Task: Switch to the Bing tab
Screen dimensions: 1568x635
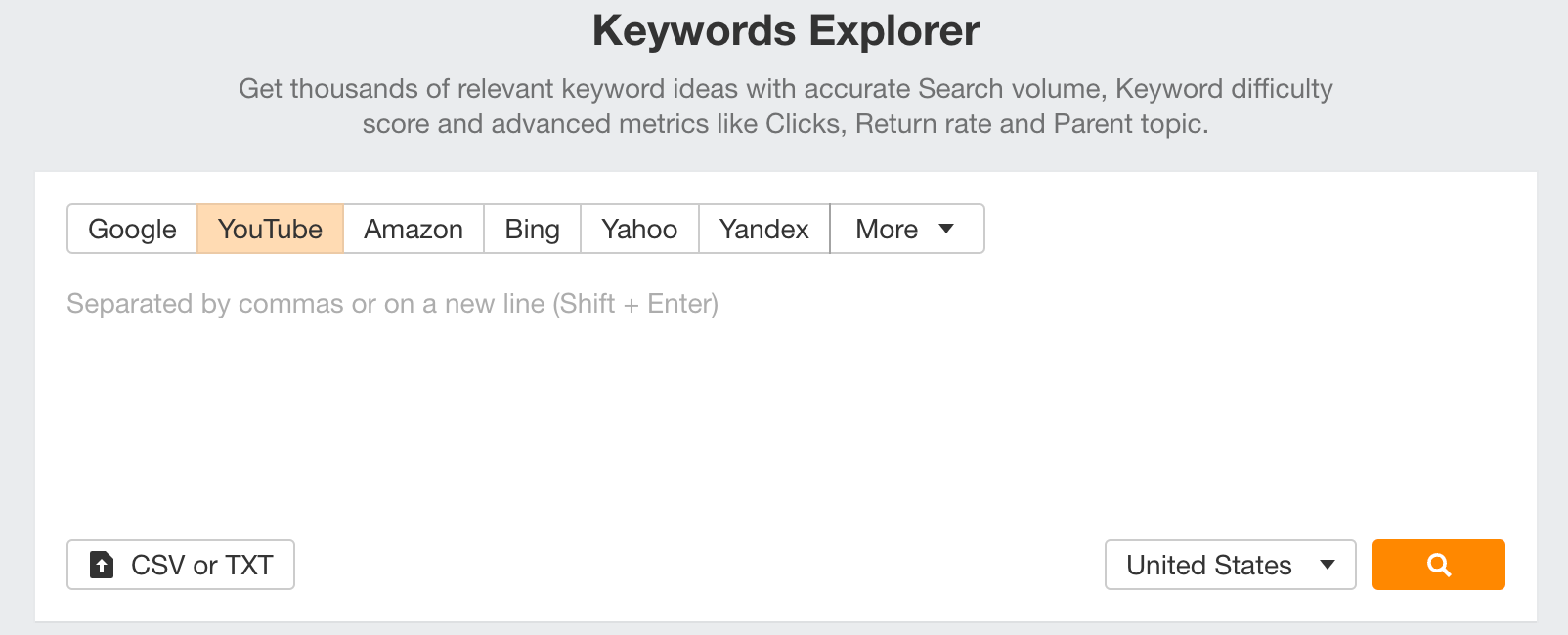Action: coord(532,229)
